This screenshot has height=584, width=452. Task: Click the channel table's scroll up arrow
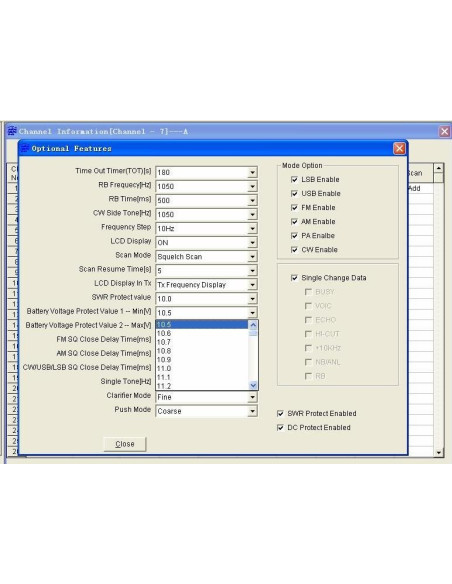(x=439, y=168)
